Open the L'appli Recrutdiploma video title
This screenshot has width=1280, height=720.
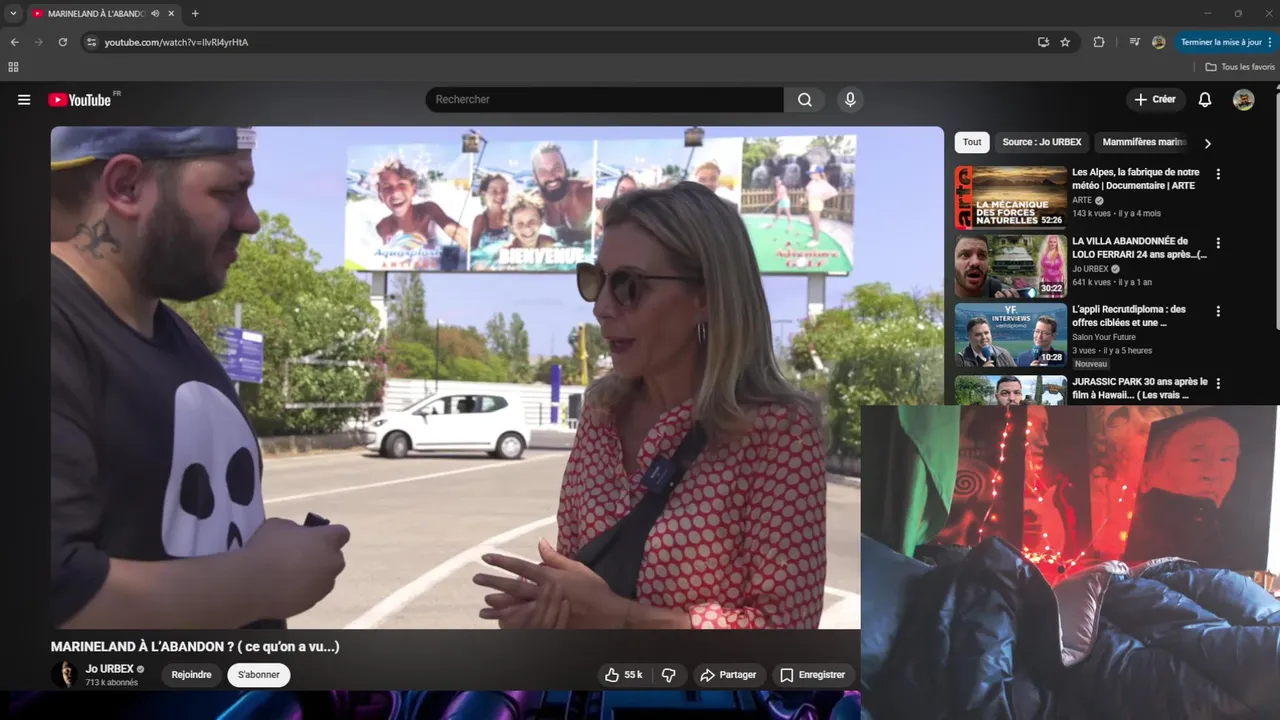tap(1129, 316)
